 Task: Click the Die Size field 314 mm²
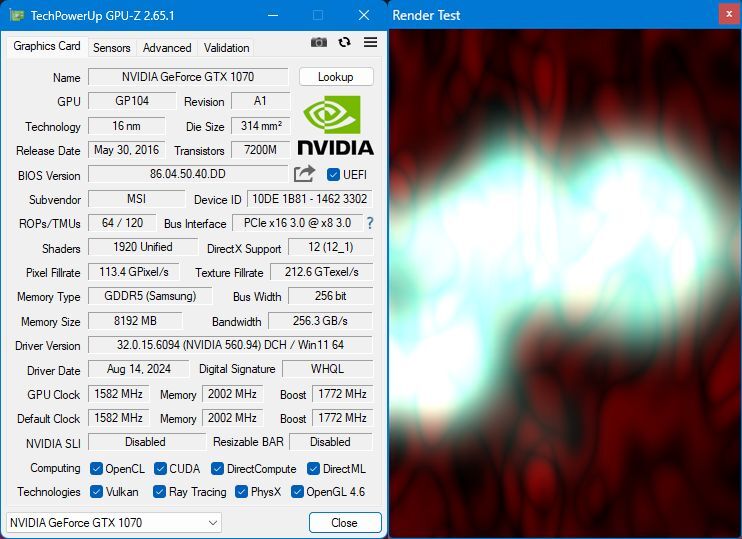point(260,126)
